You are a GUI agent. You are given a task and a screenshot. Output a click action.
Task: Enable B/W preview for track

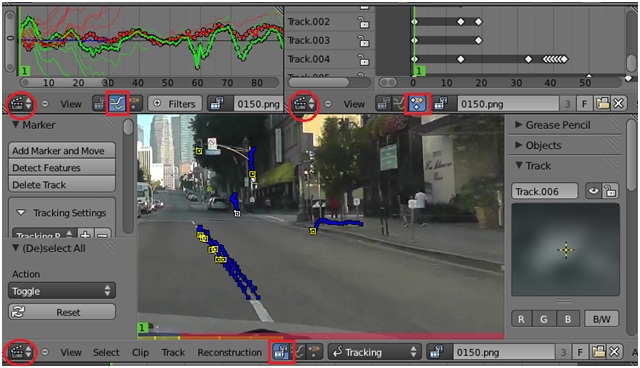pyautogui.click(x=602, y=319)
